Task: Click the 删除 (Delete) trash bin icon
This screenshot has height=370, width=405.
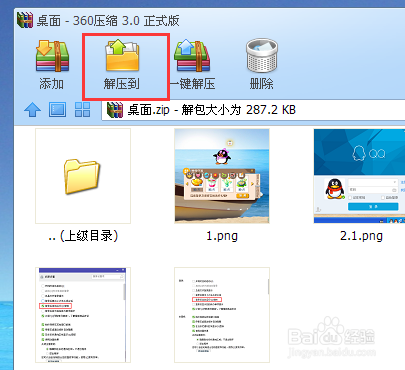Action: 262,56
